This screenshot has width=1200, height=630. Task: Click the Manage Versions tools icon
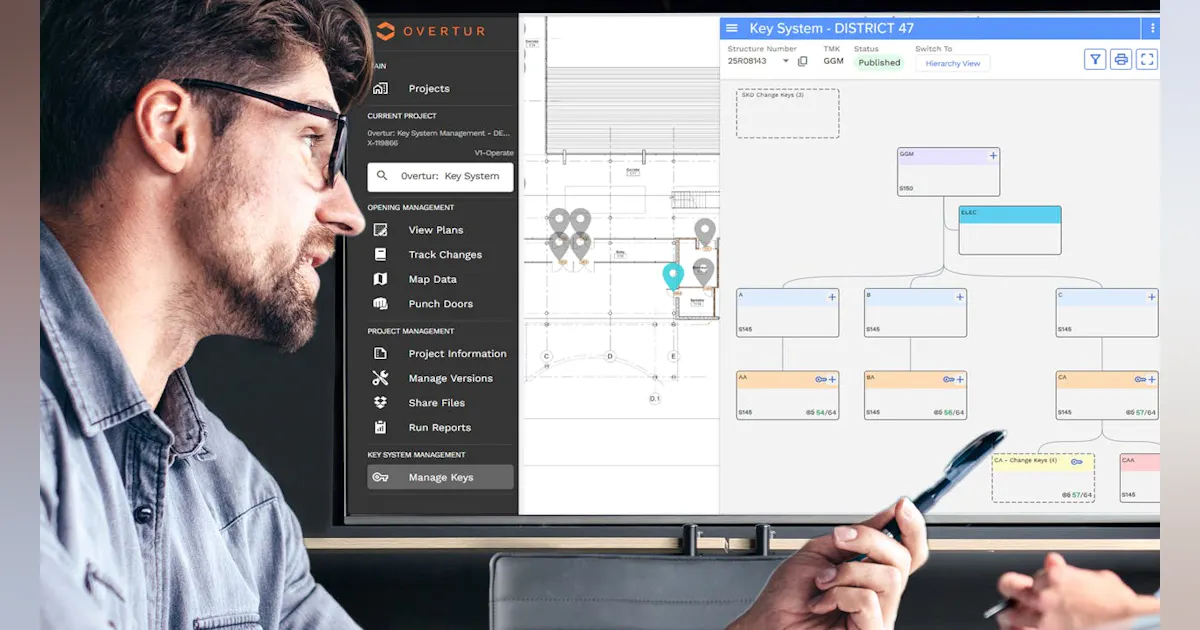(x=380, y=378)
